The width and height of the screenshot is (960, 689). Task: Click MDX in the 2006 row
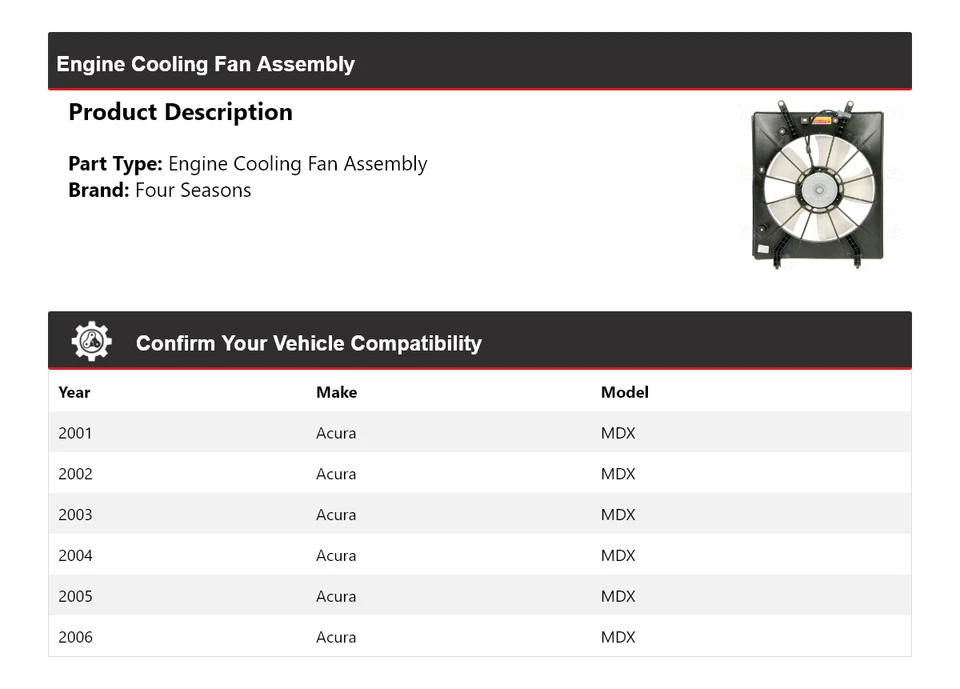tap(618, 637)
